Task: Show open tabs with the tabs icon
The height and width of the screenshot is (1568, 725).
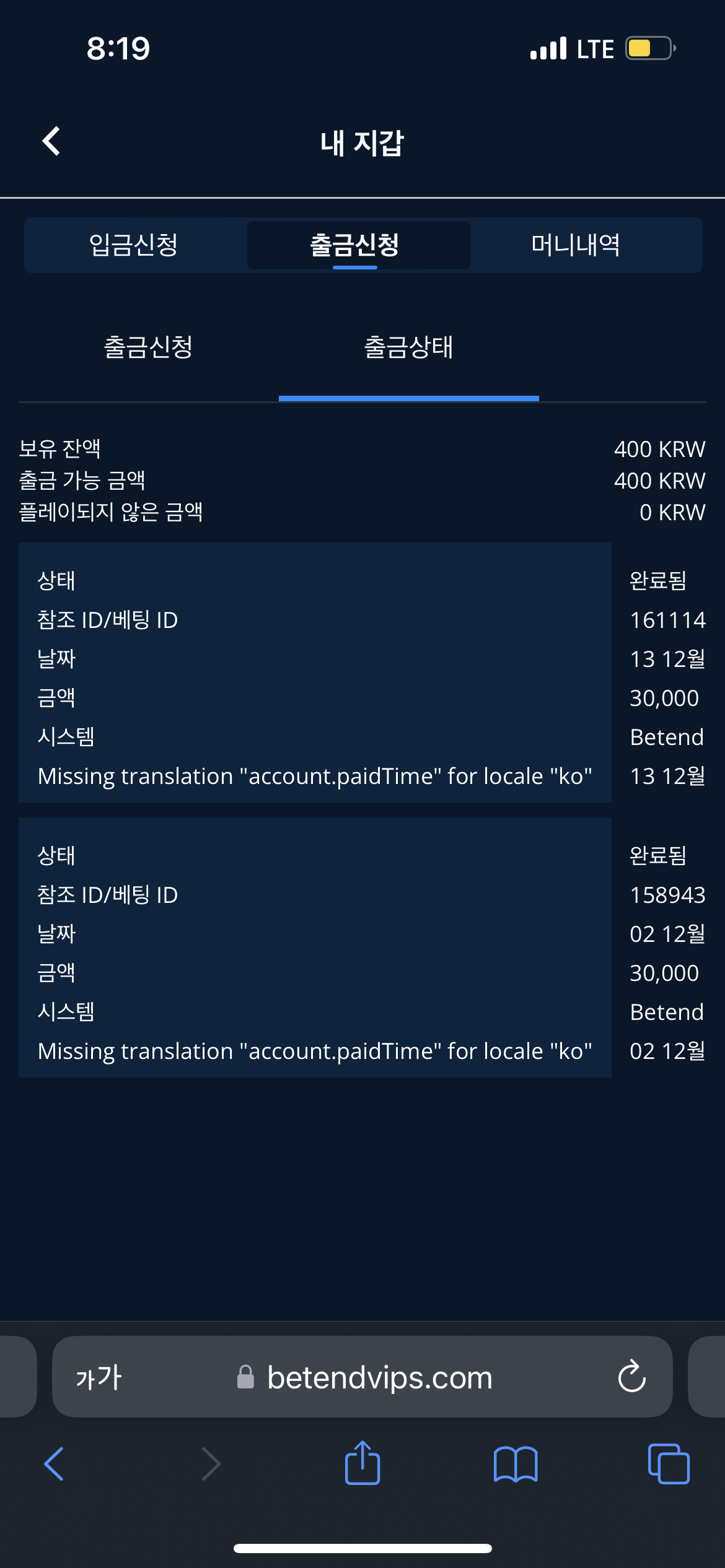Action: [x=668, y=1464]
